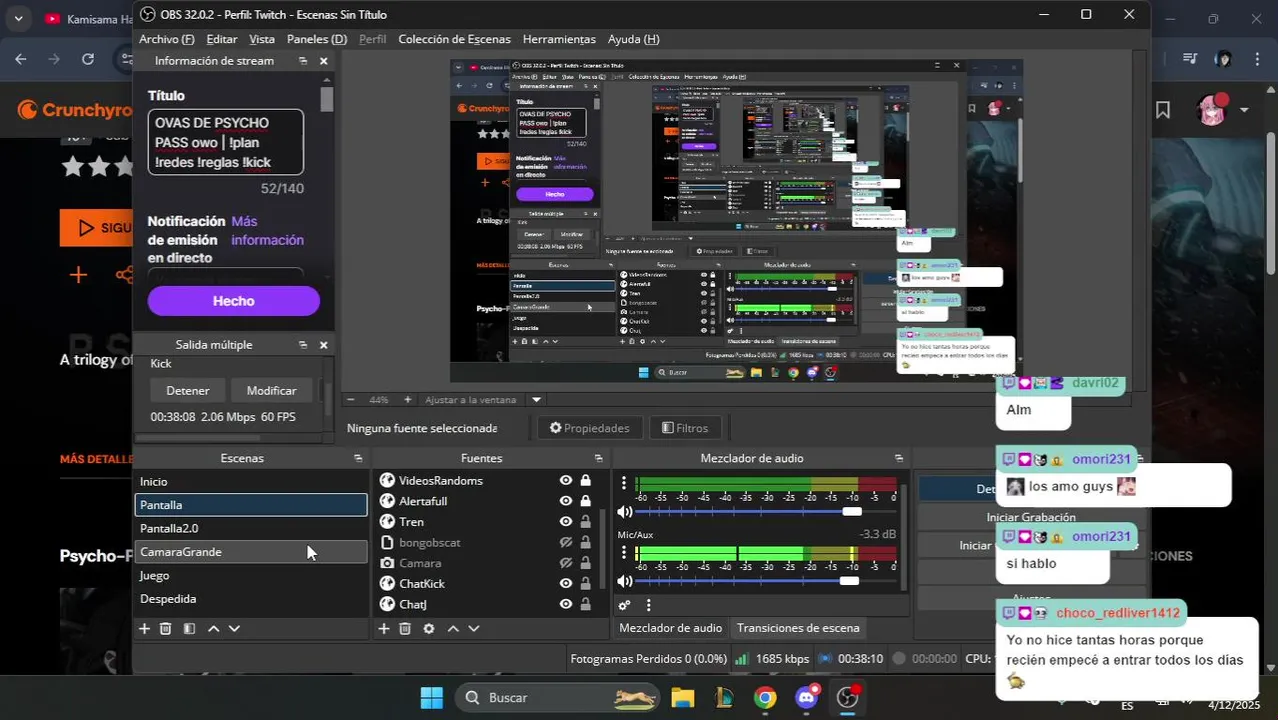Remove selected source with Fuentes trash icon

405,629
